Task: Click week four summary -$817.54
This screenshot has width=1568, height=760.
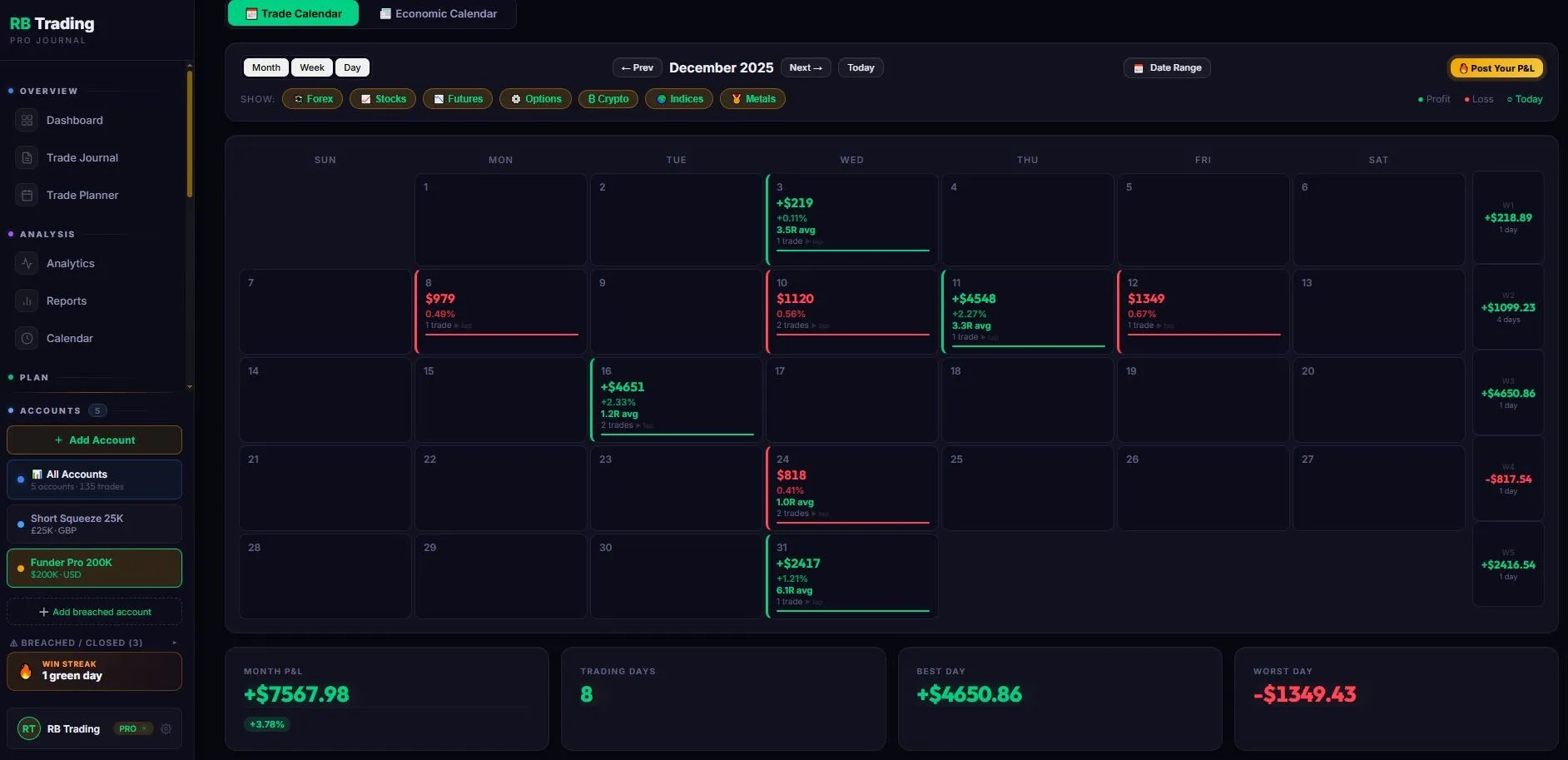Action: tap(1508, 479)
